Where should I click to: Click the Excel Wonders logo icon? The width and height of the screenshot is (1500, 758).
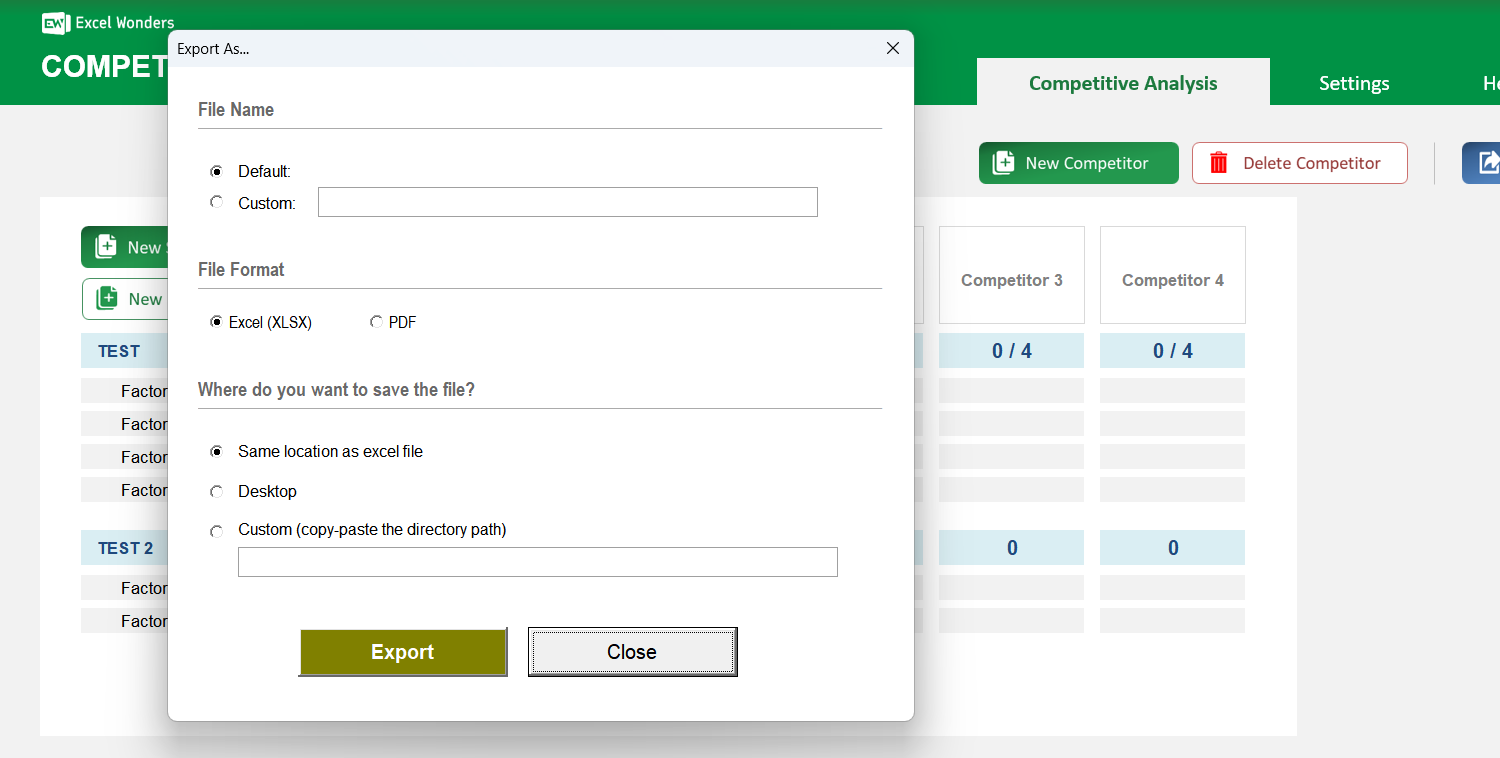[x=55, y=22]
